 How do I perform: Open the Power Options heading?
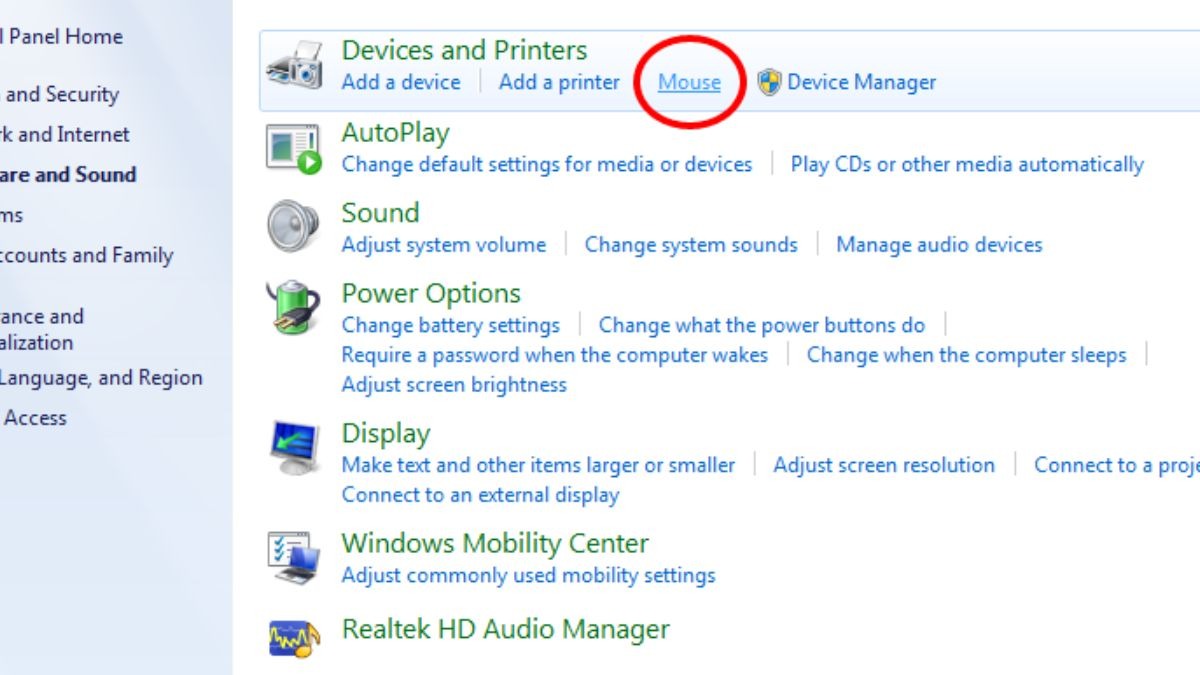tap(431, 293)
